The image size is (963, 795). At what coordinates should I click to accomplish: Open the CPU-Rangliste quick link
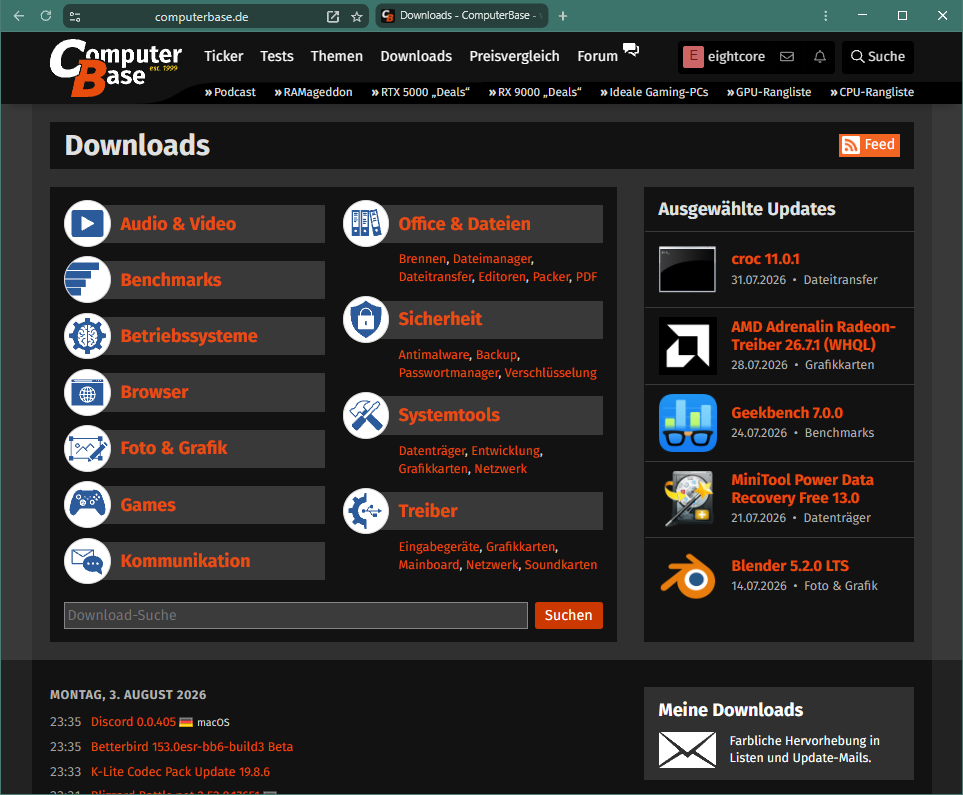(x=872, y=92)
